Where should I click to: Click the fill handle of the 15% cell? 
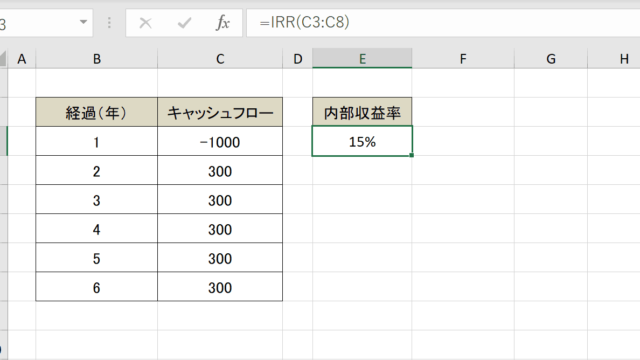412,156
